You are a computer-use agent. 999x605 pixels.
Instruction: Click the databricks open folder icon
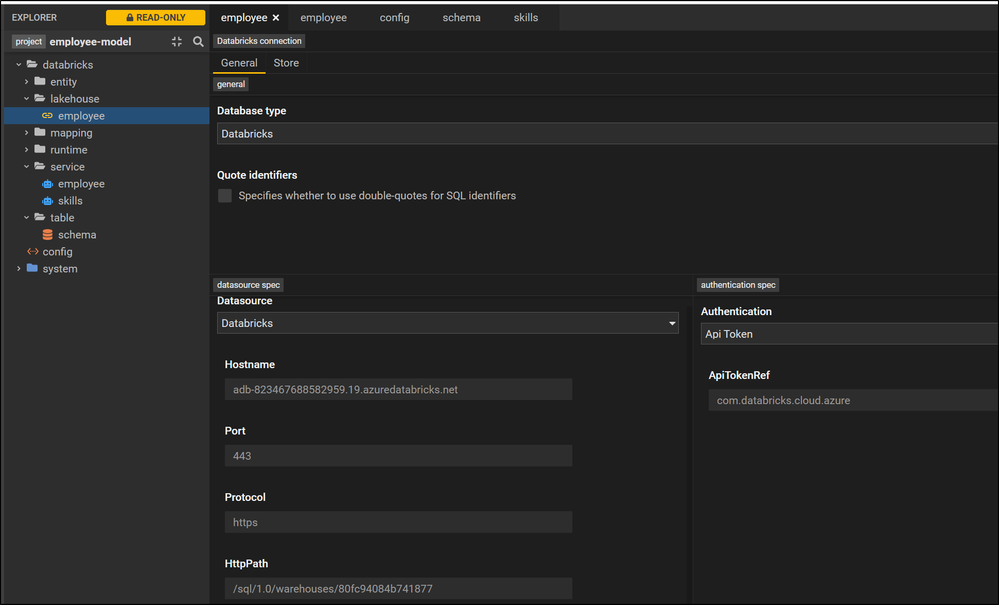(32, 64)
